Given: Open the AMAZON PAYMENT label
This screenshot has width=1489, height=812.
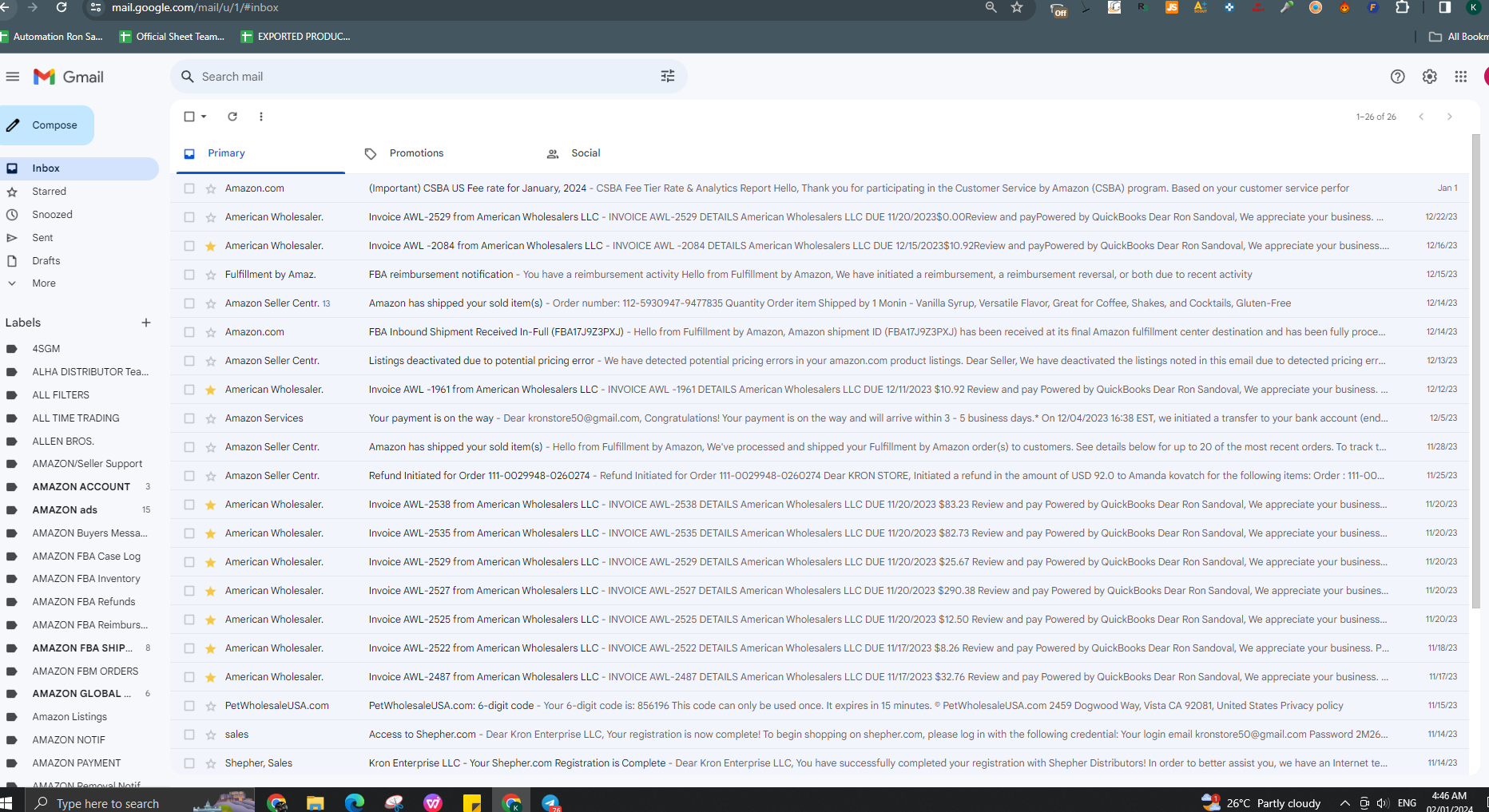Looking at the screenshot, I should (77, 763).
